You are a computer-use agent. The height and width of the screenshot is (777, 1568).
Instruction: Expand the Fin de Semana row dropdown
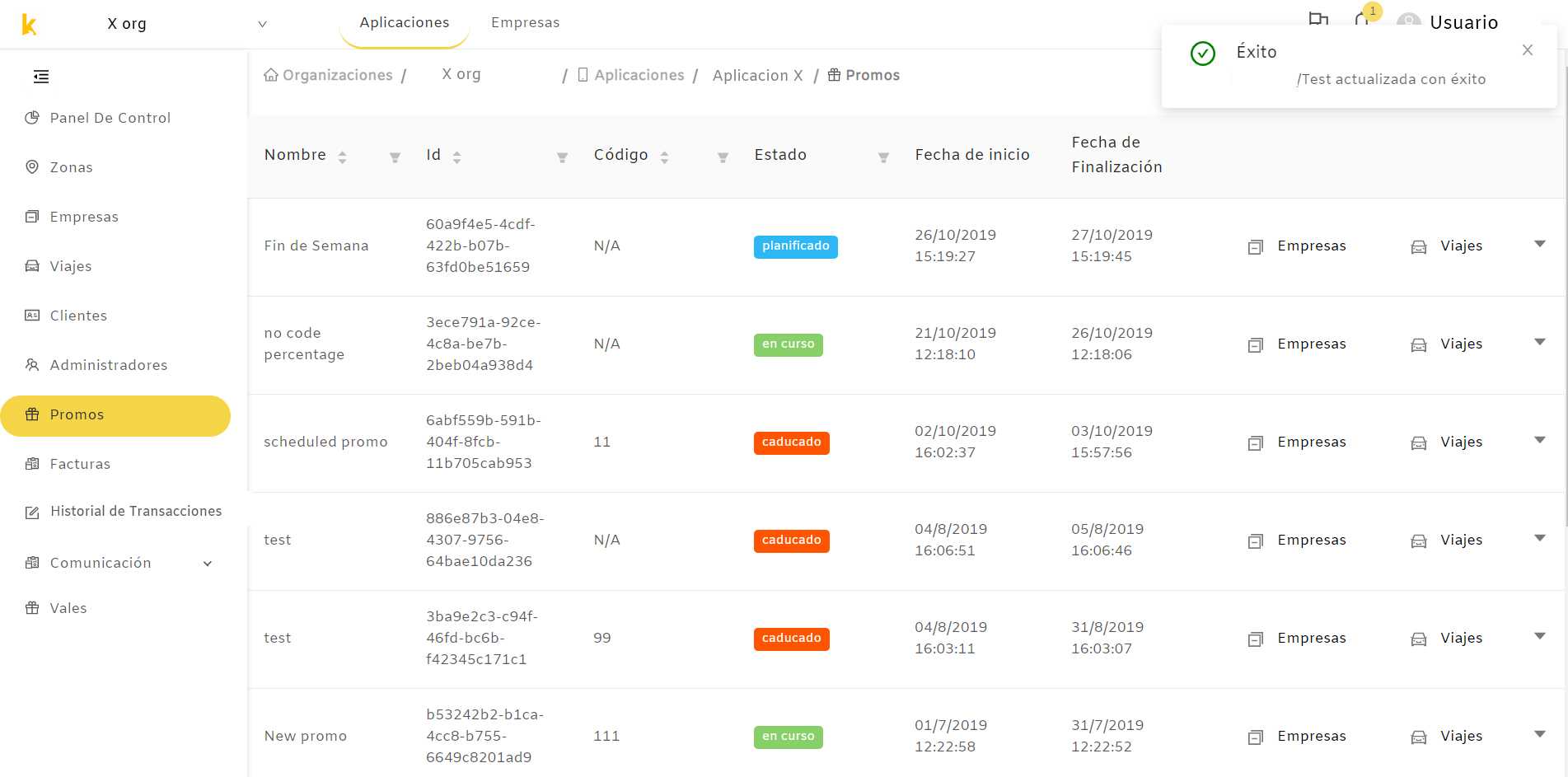click(x=1539, y=244)
